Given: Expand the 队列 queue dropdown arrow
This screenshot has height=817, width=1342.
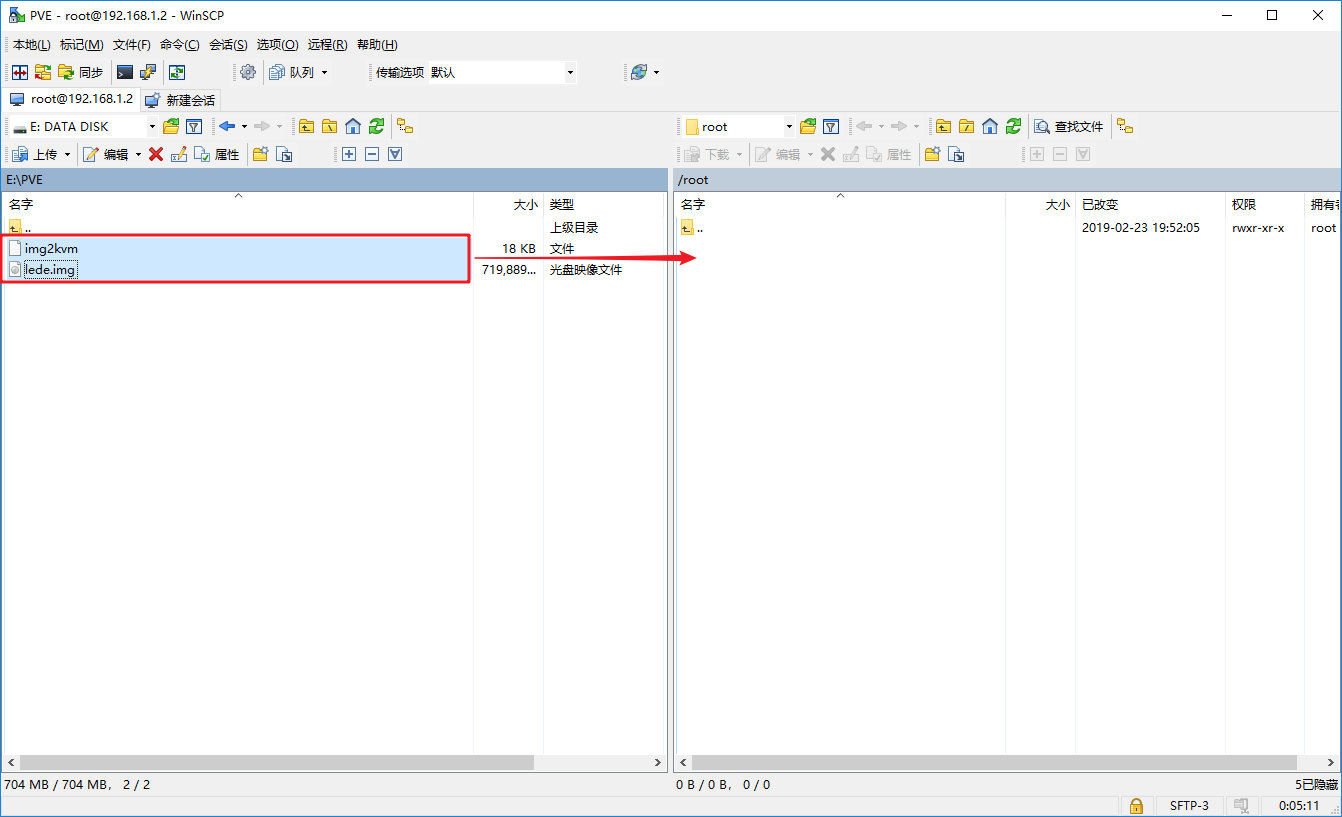Looking at the screenshot, I should click(x=324, y=72).
